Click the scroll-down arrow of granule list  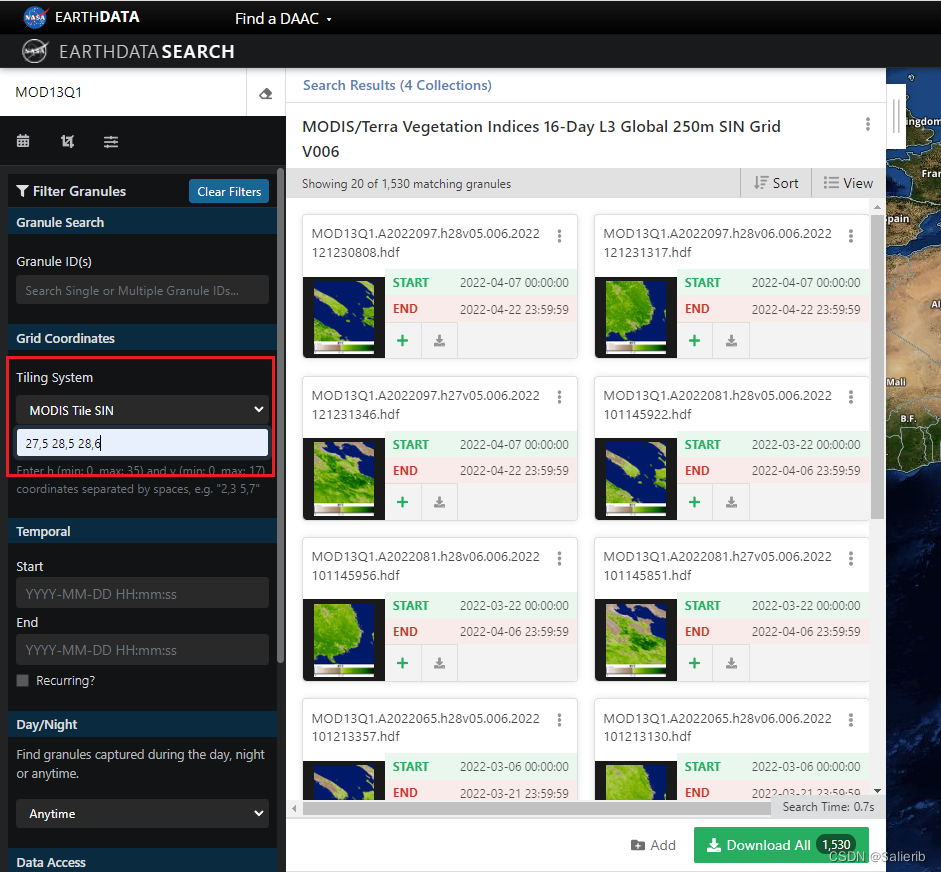coord(877,791)
